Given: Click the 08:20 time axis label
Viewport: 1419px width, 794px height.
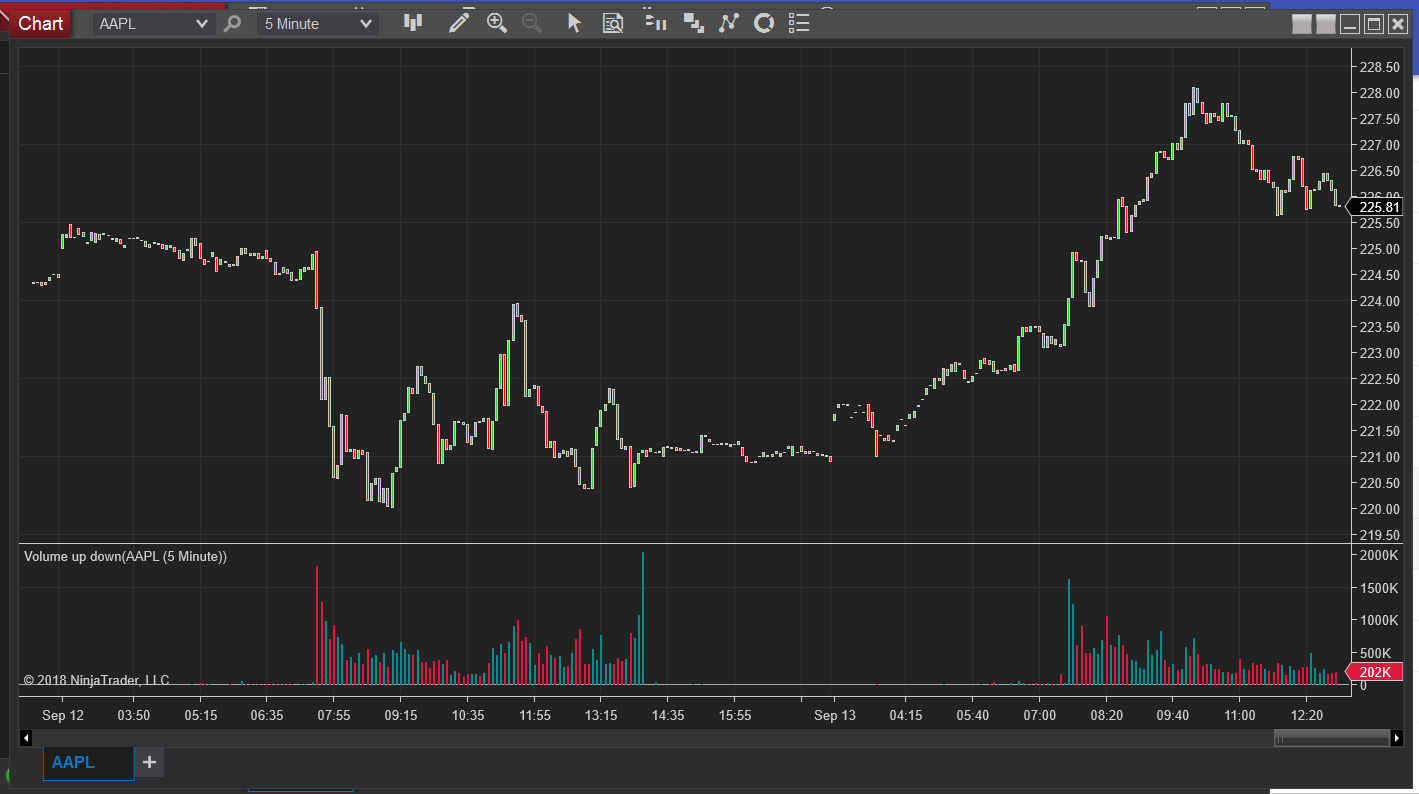Looking at the screenshot, I should 1106,715.
